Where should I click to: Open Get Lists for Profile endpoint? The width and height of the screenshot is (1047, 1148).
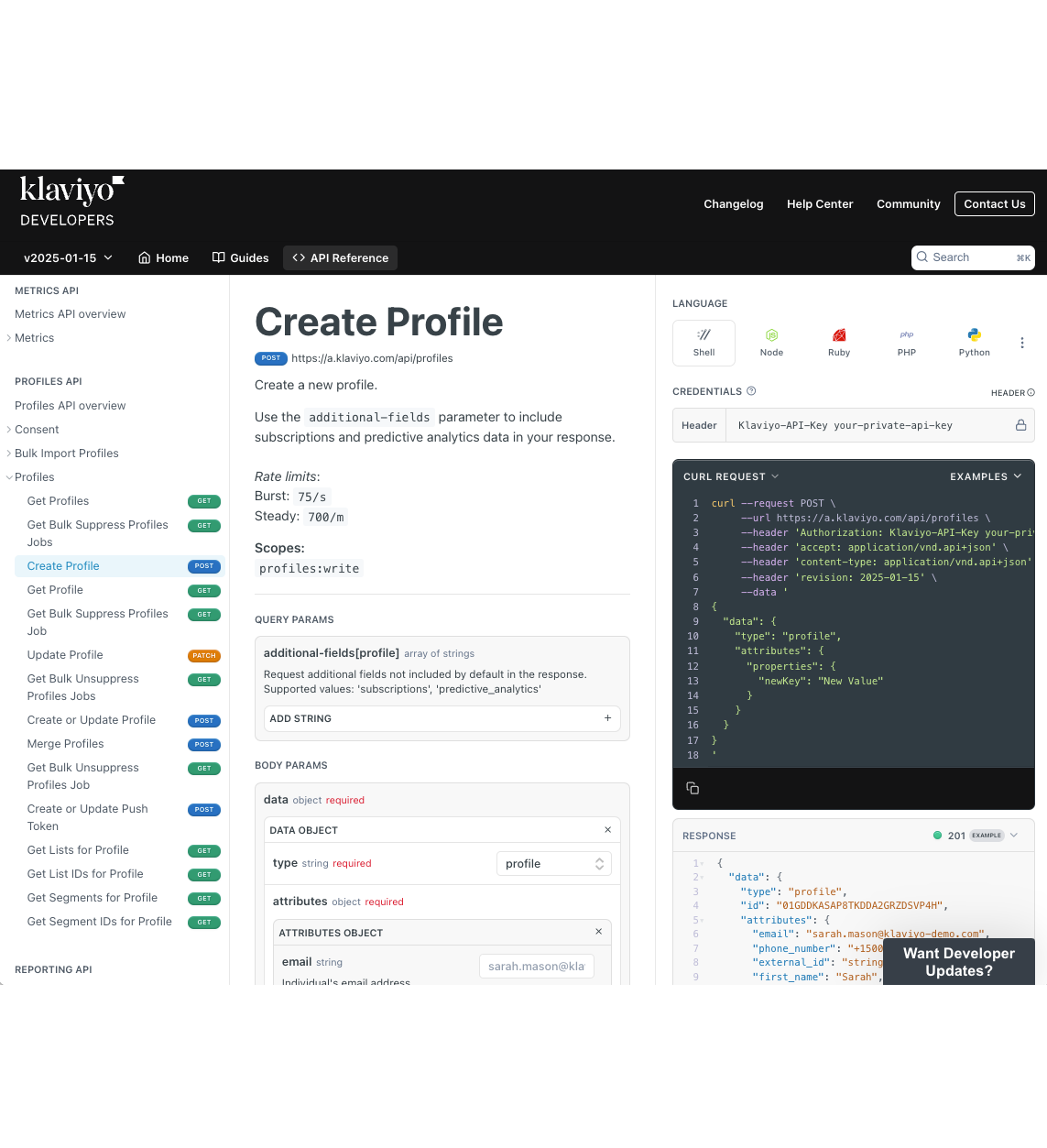click(120, 850)
